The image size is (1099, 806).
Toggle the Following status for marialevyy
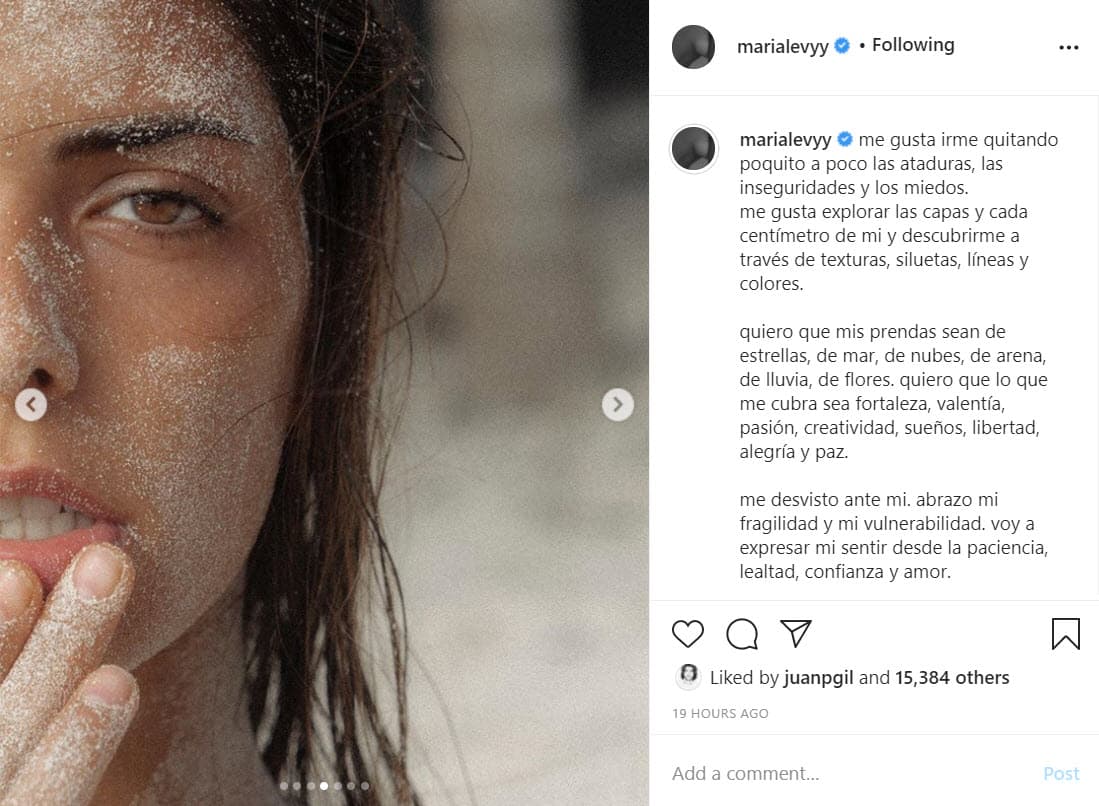[913, 44]
